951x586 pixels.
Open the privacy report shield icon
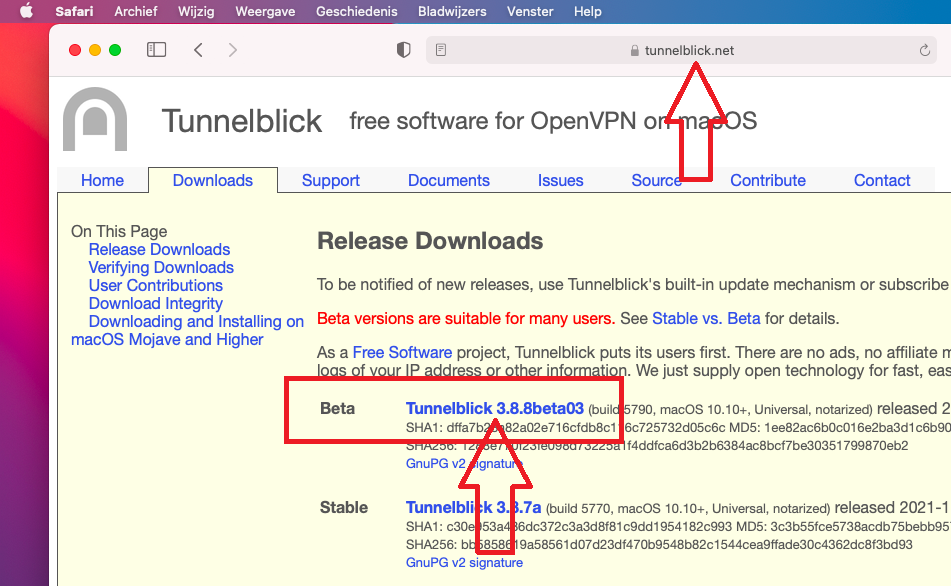(403, 50)
